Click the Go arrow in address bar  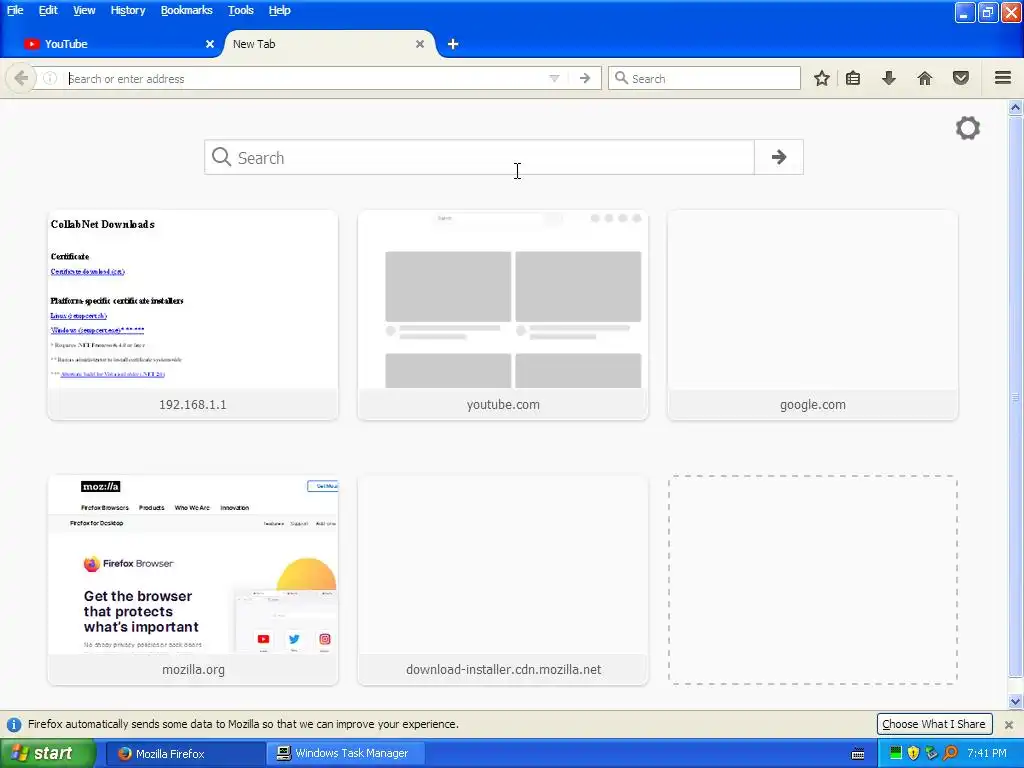pyautogui.click(x=584, y=78)
